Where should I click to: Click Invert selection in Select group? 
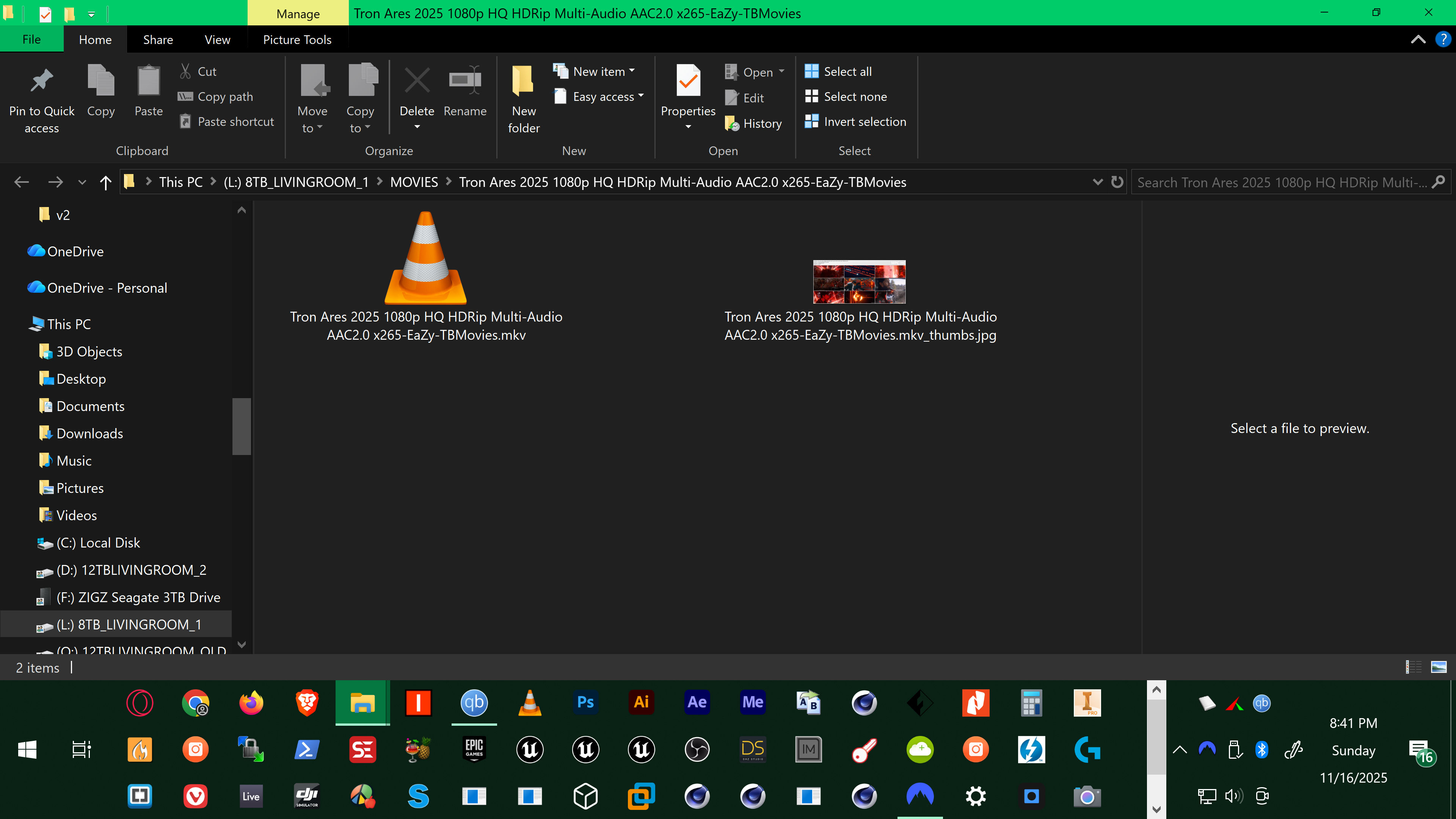tap(856, 121)
